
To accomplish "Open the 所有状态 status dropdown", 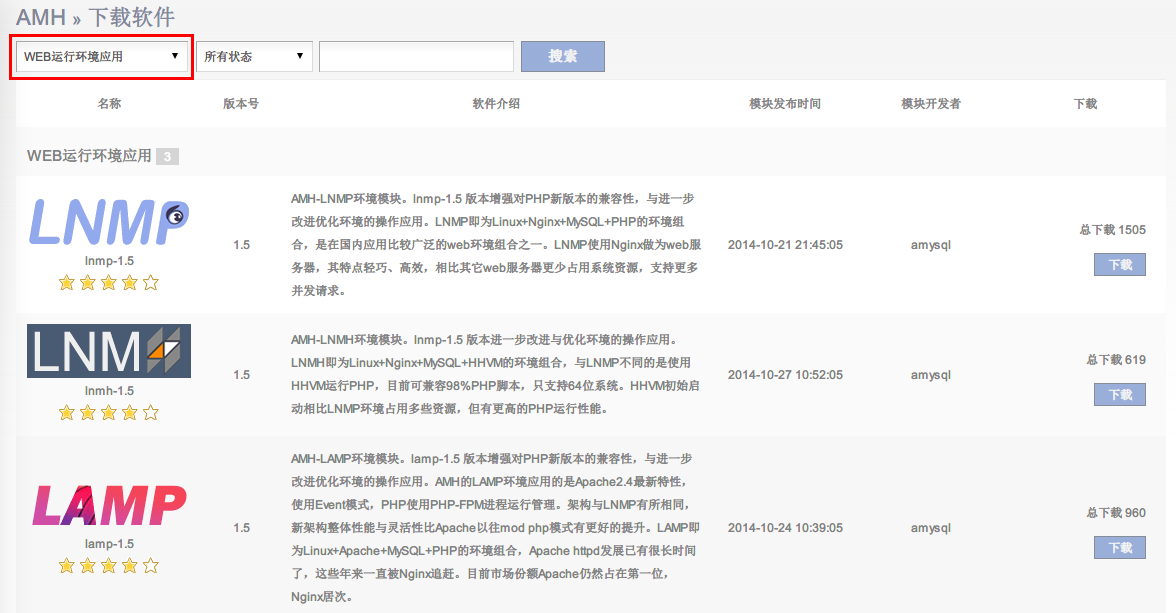I will (x=254, y=57).
